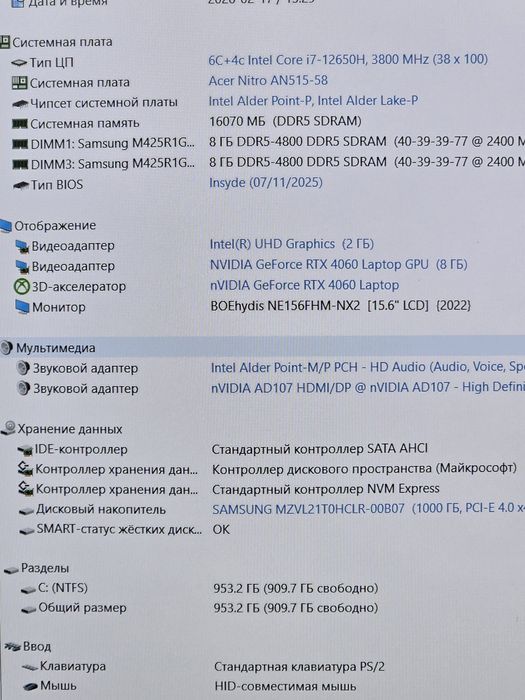Click the disk icon beside Дисковый накопитель
Image resolution: width=525 pixels, height=700 pixels.
tap(26, 511)
